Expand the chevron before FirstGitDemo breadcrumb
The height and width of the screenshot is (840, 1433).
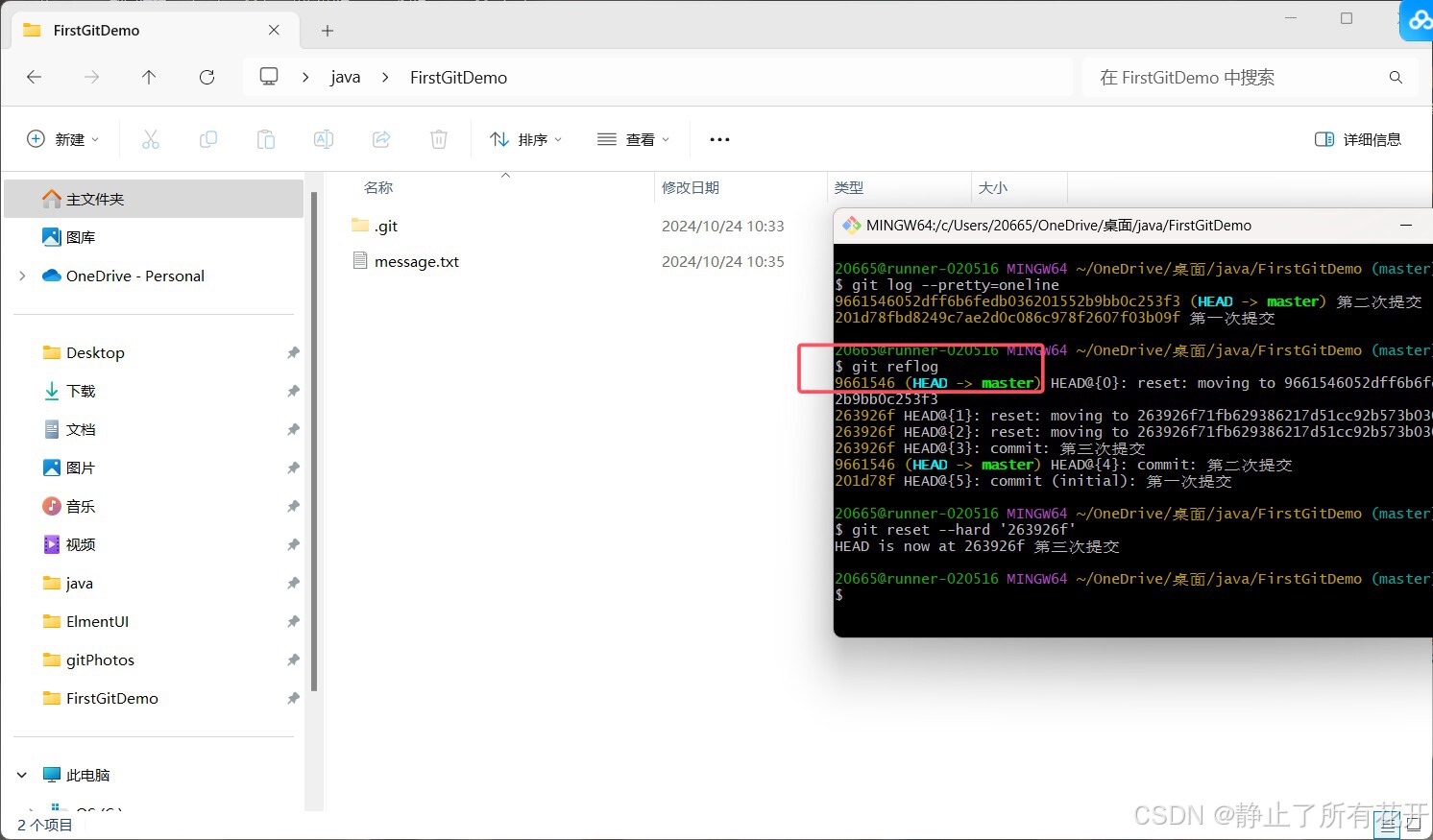click(x=385, y=77)
